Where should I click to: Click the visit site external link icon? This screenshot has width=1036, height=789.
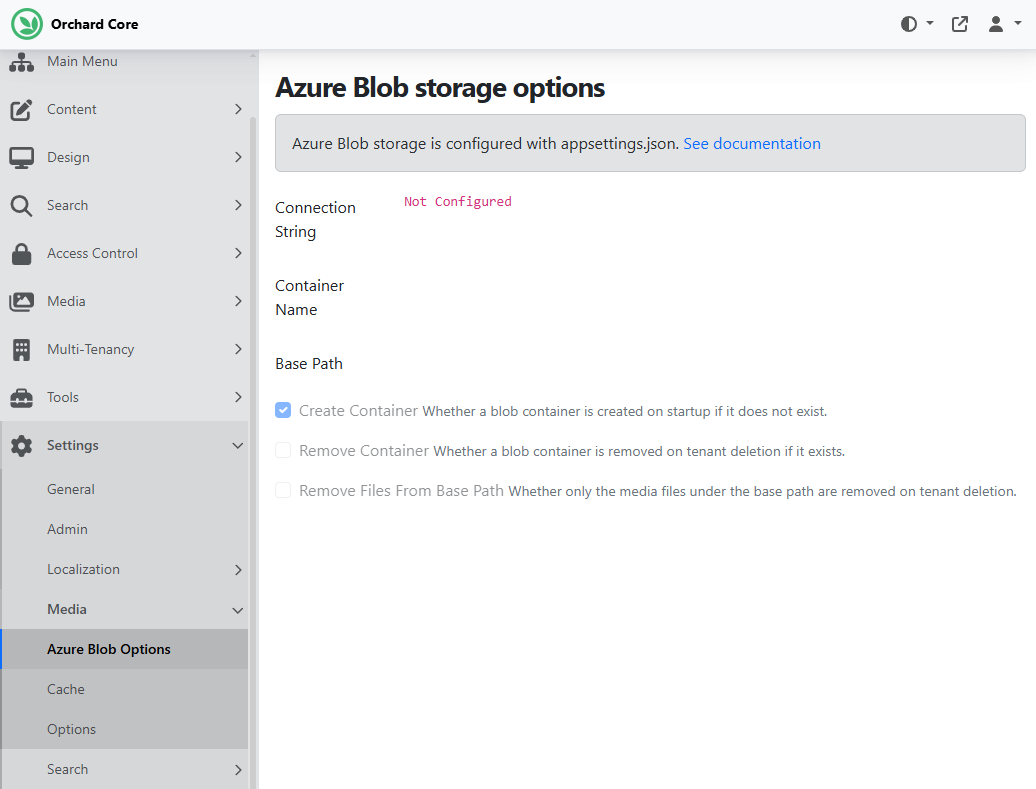pos(959,24)
